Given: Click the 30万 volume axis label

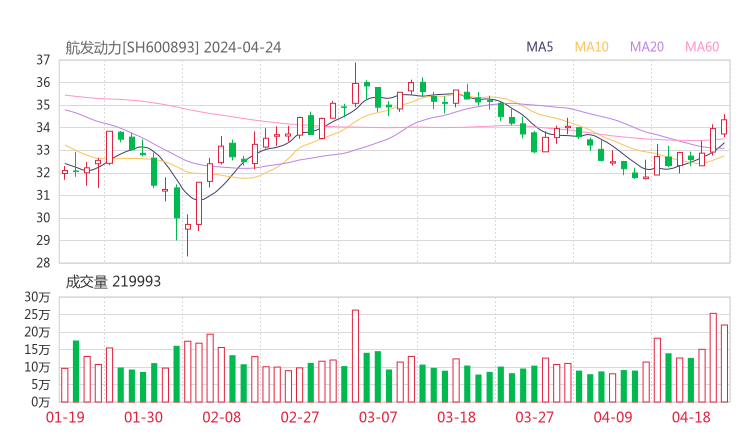Looking at the screenshot, I should pos(38,298).
